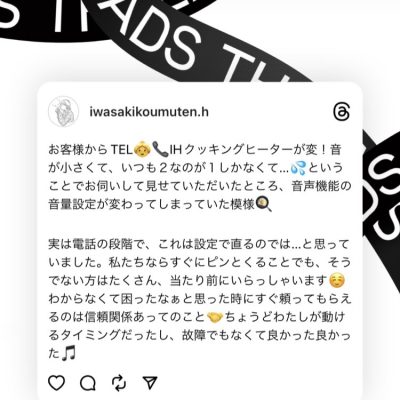The image size is (400, 400).
Task: Click the telephone receiver emoji
Action: point(160,149)
